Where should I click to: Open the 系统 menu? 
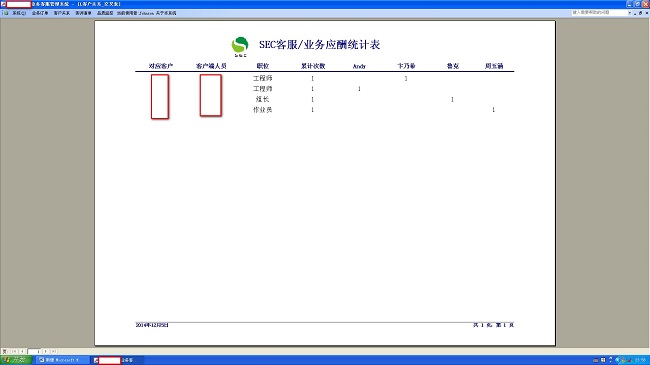click(19, 13)
